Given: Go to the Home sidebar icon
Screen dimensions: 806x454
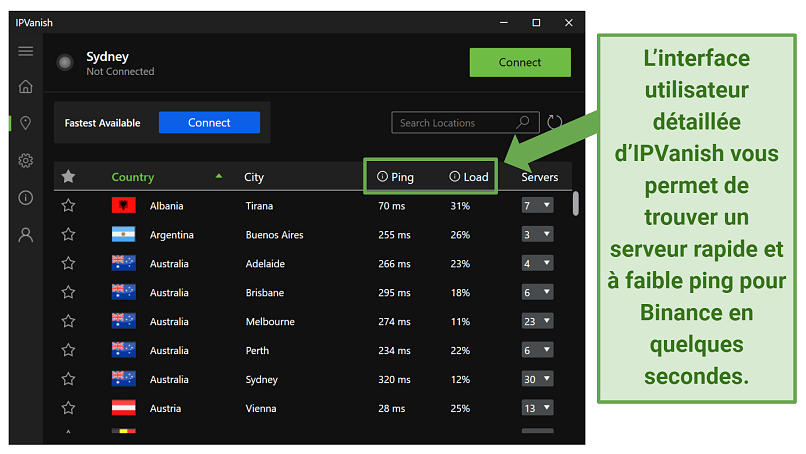Looking at the screenshot, I should click(x=26, y=86).
